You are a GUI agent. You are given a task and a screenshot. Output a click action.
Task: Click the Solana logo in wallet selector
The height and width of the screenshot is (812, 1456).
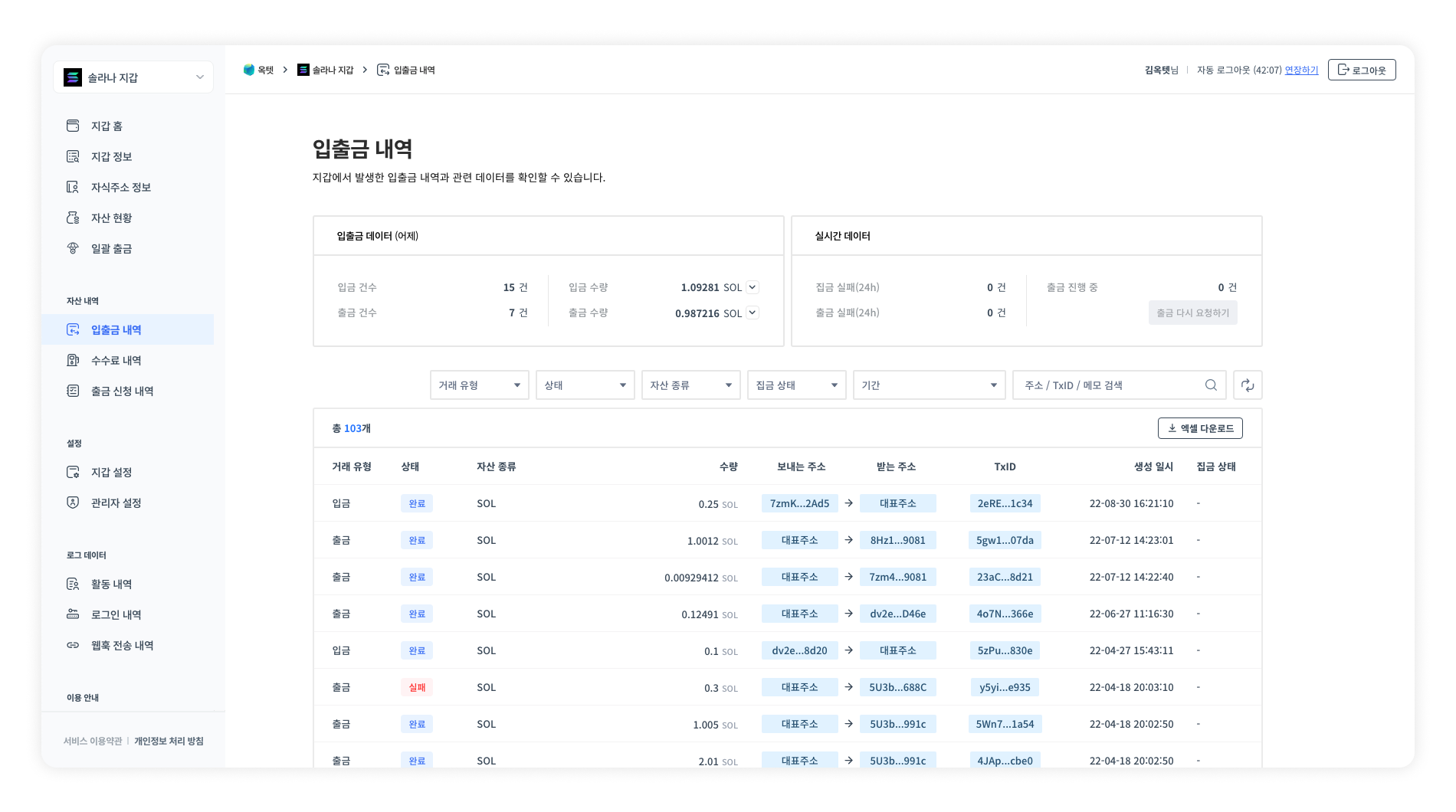73,77
